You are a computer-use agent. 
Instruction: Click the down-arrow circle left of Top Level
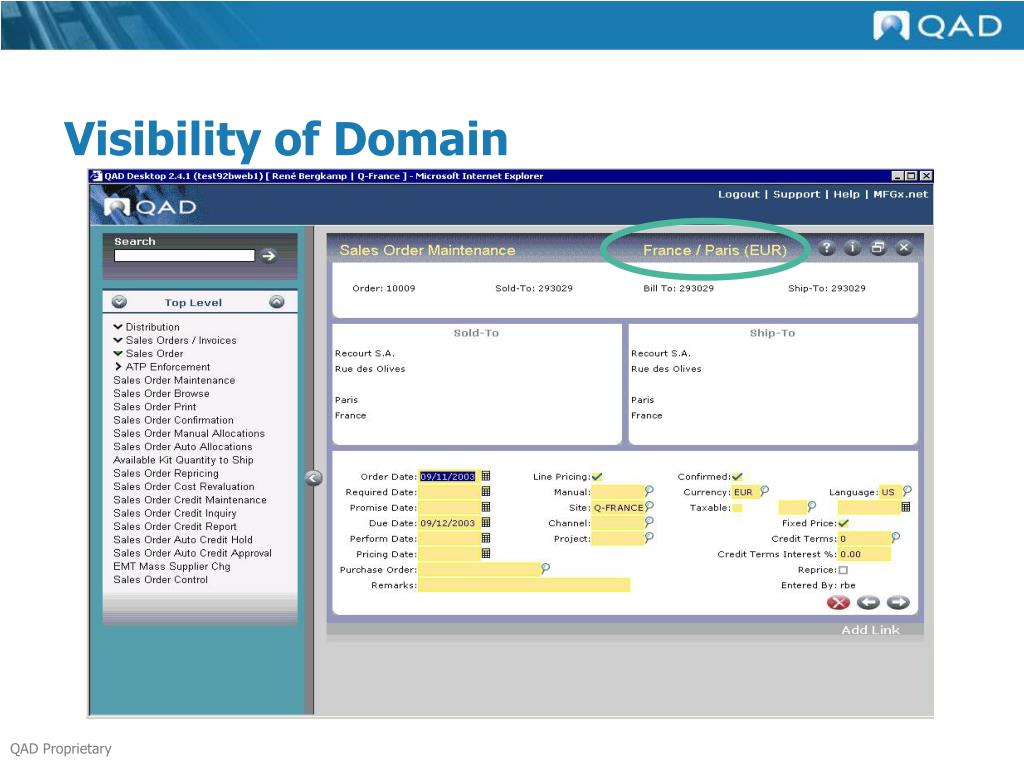[x=119, y=302]
